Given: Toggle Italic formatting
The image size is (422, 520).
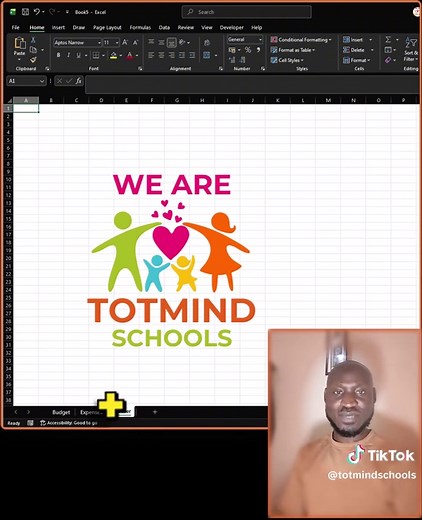Looking at the screenshot, I should [68, 55].
